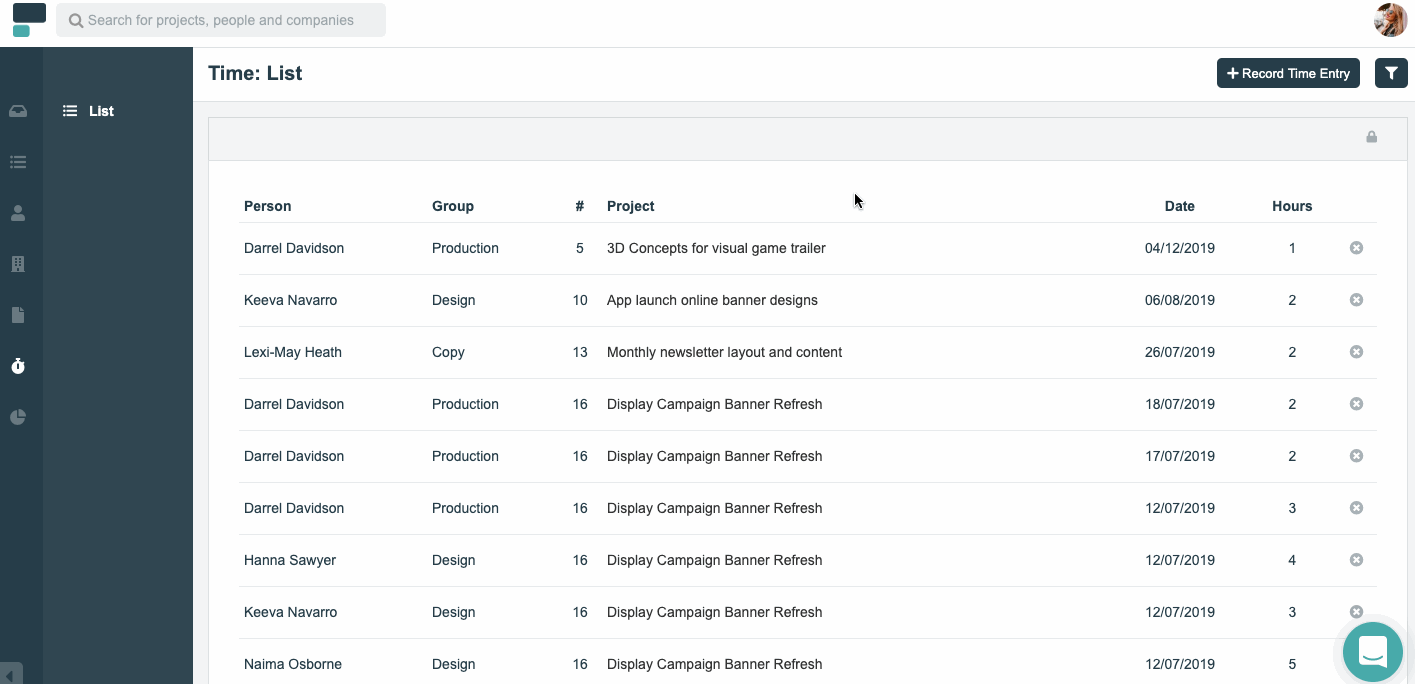This screenshot has width=1415, height=684.
Task: Open the documents sidebar icon
Action: (18, 315)
